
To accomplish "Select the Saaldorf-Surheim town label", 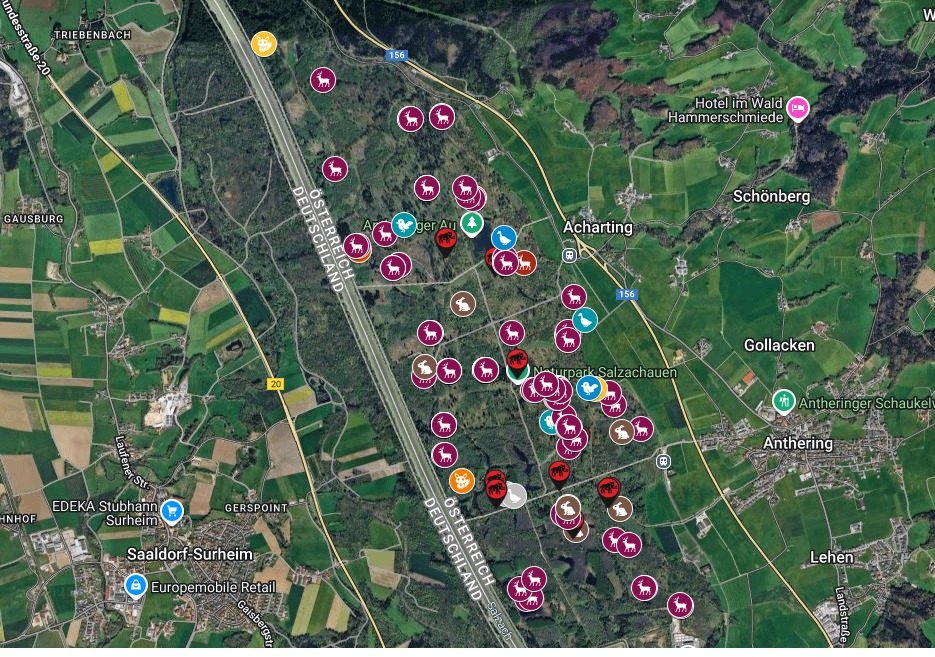I will pos(190,554).
